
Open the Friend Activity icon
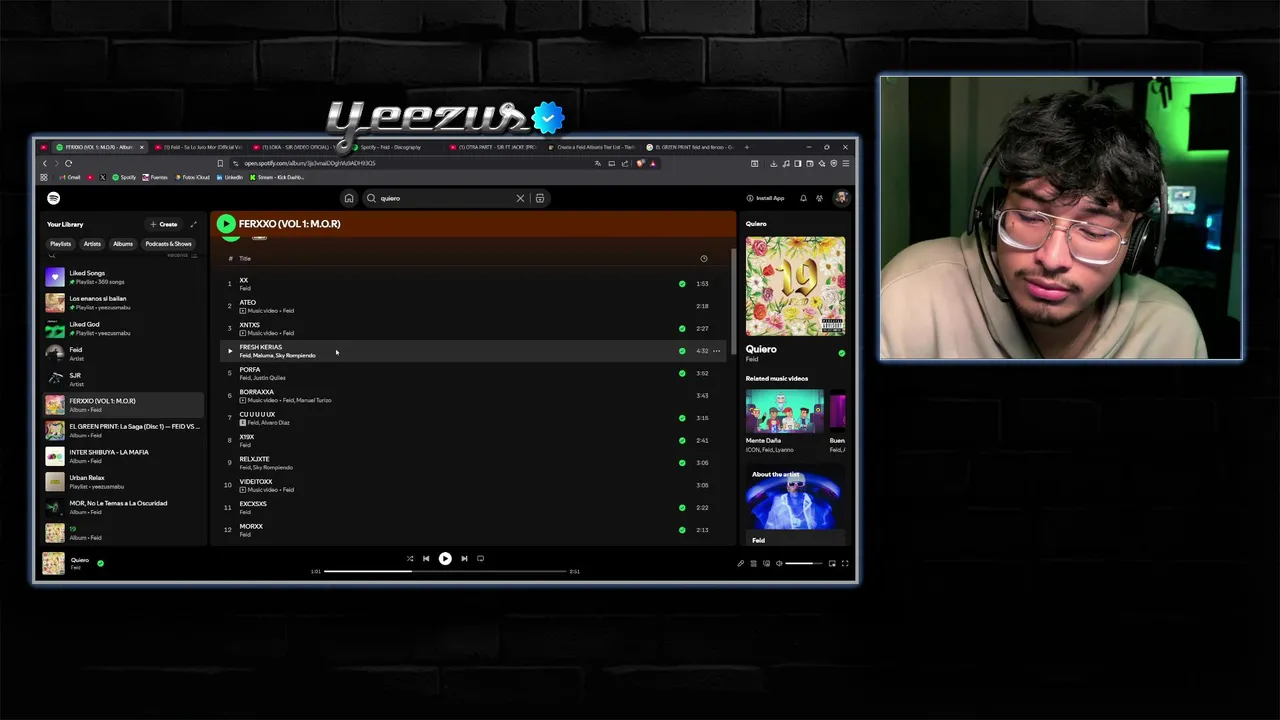[820, 198]
